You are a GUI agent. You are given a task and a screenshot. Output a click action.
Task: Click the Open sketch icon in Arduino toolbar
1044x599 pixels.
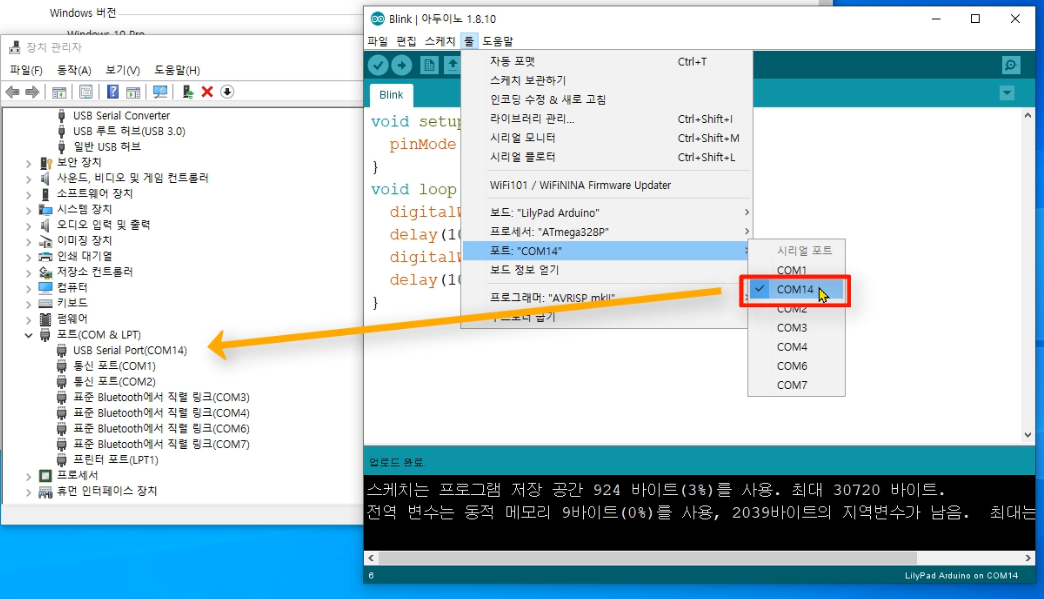452,65
